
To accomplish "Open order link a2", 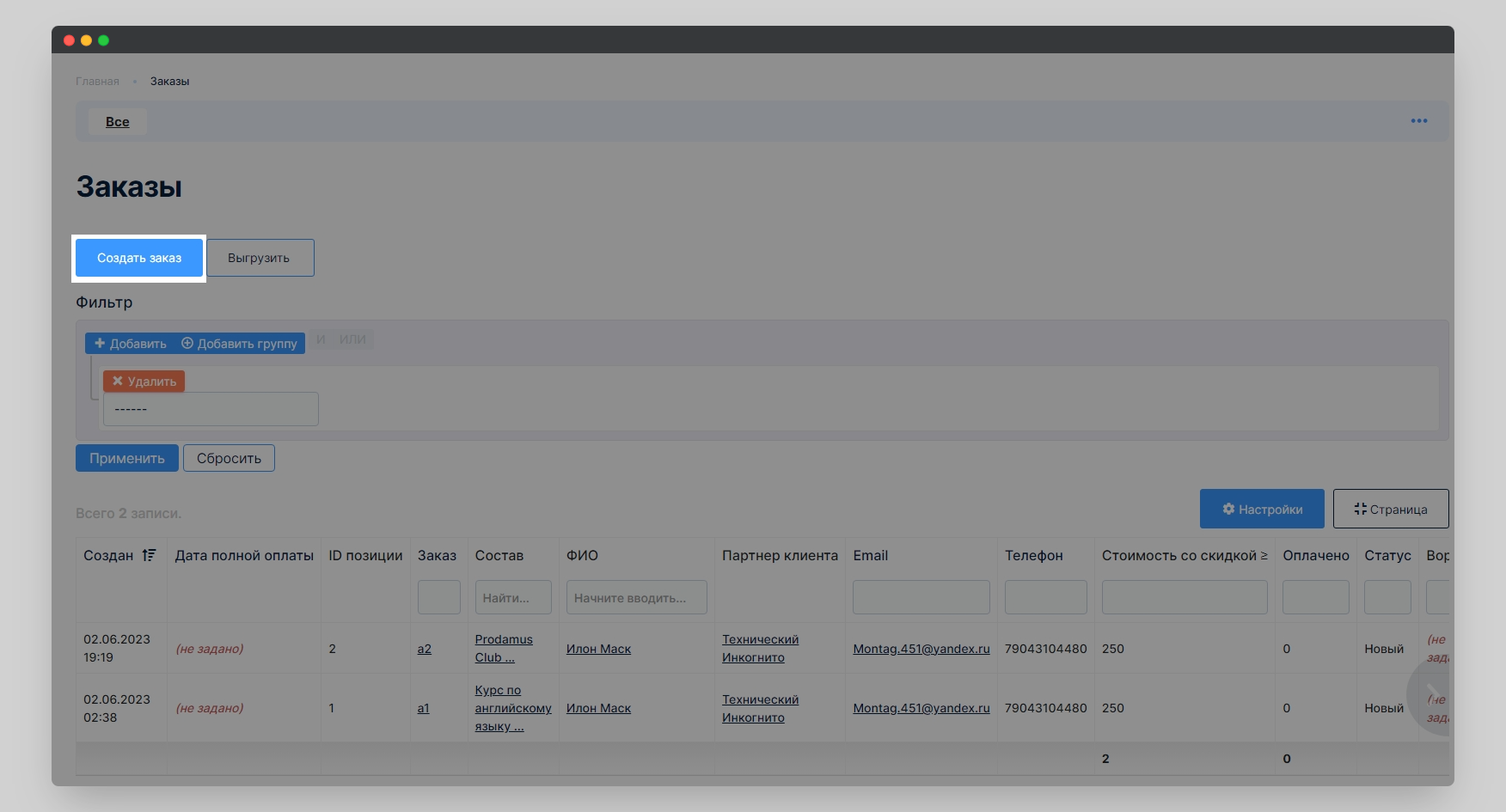I will click(x=424, y=649).
